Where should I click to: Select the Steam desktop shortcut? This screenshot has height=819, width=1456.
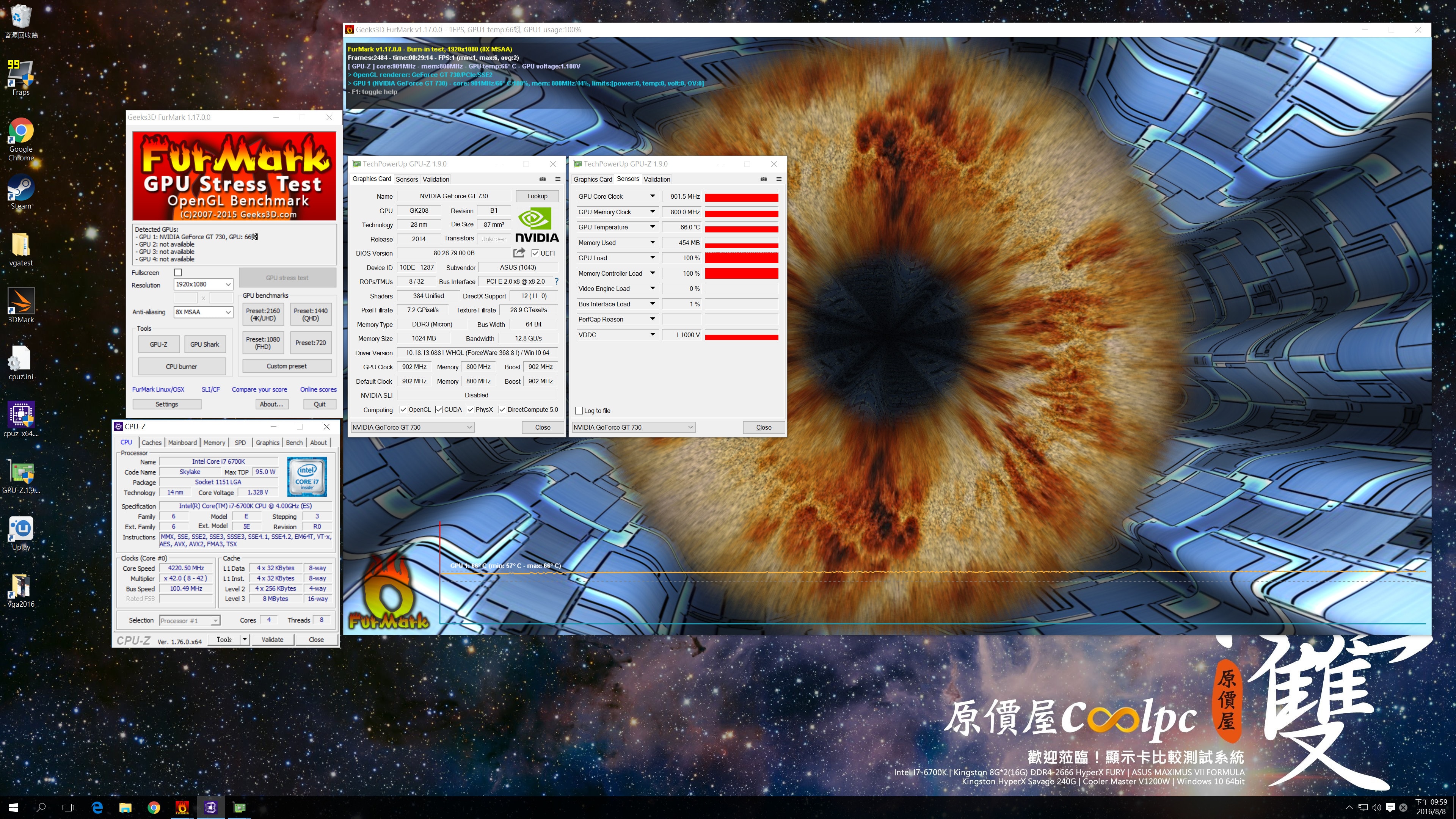pos(21,192)
